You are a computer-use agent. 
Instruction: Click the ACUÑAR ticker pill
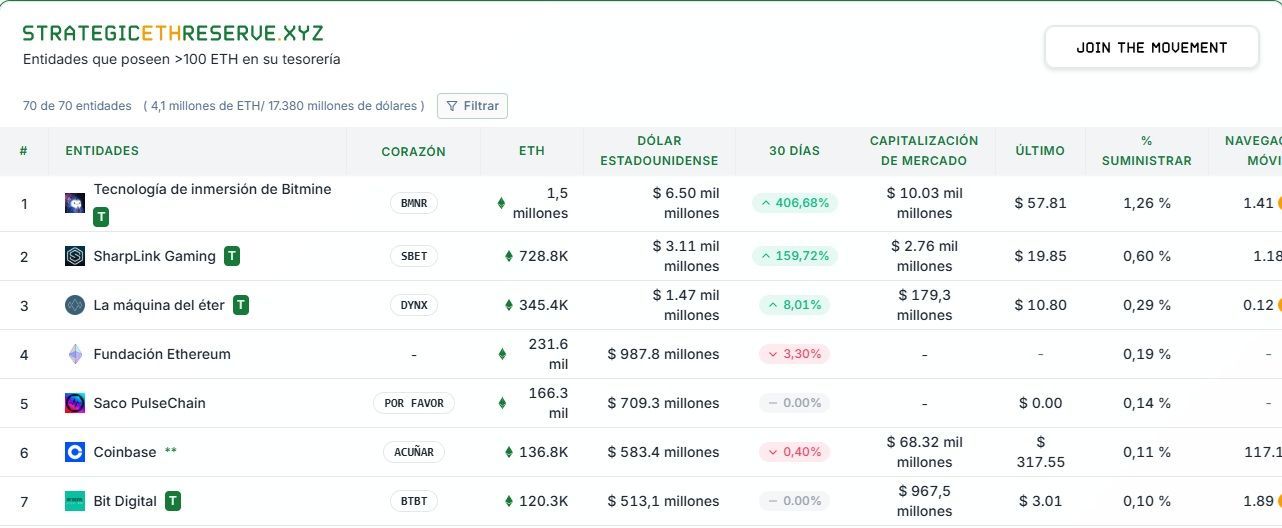click(x=413, y=452)
